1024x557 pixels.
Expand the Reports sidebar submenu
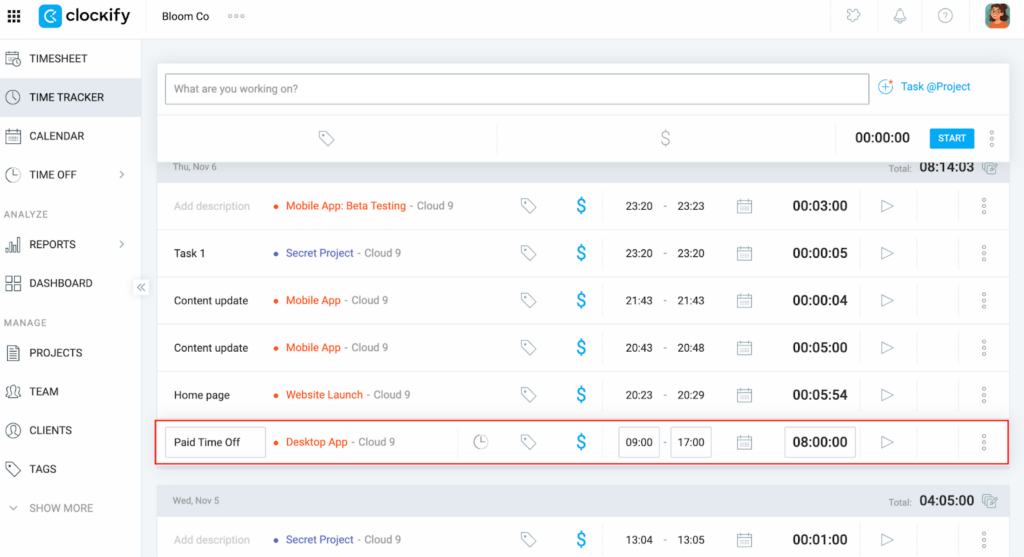point(122,244)
